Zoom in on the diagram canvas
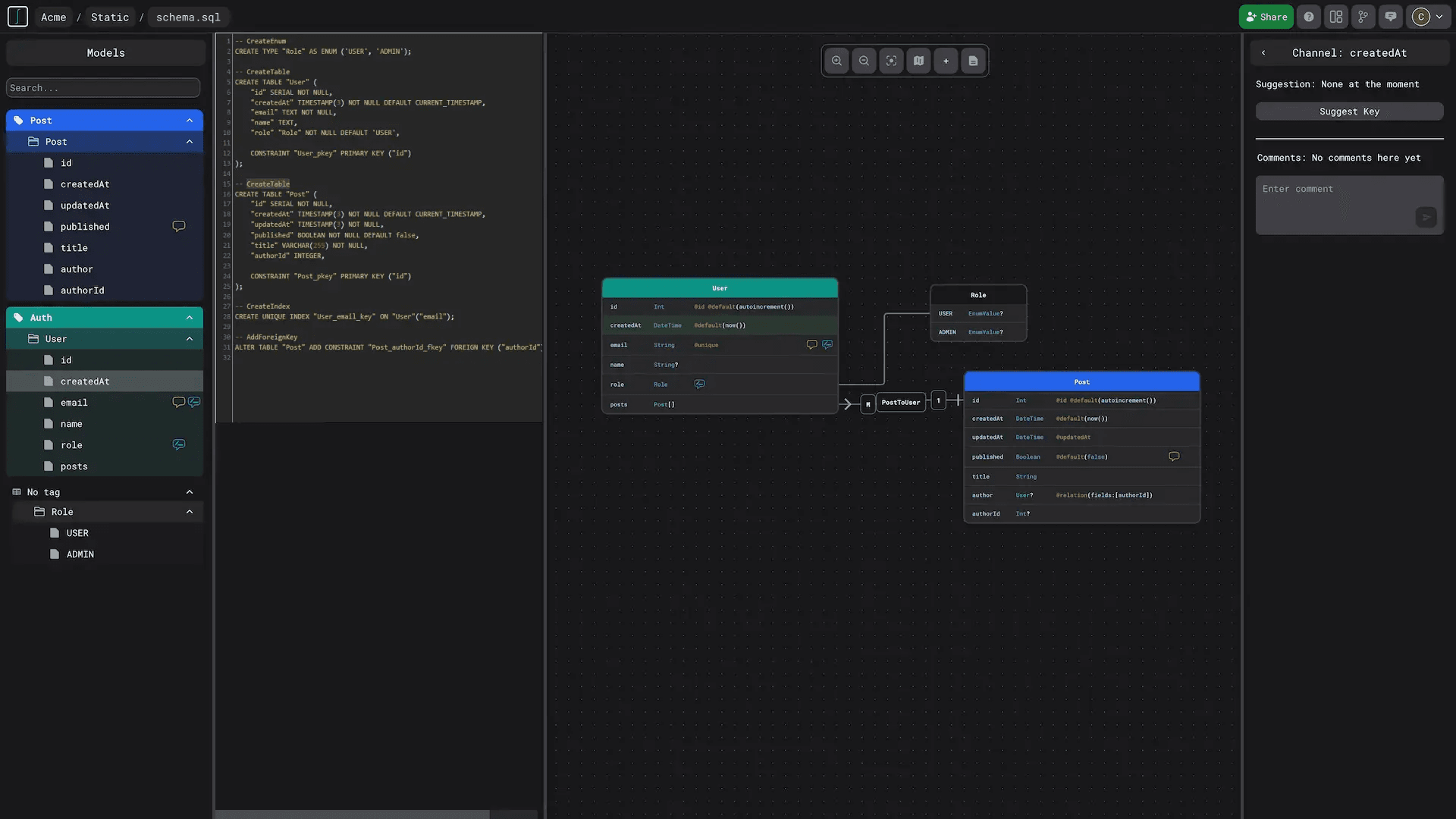1456x819 pixels. pos(836,61)
